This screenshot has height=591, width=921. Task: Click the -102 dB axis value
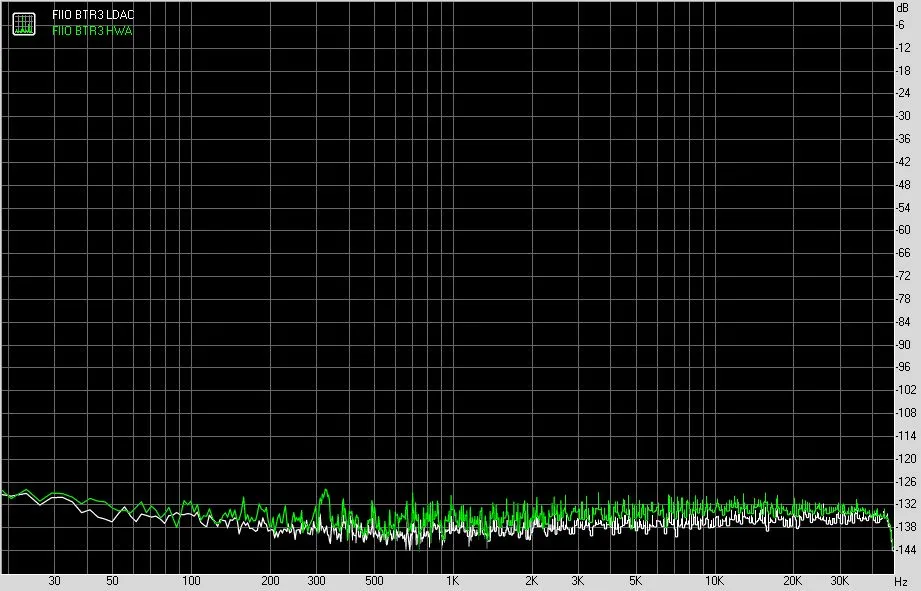[x=905, y=389]
